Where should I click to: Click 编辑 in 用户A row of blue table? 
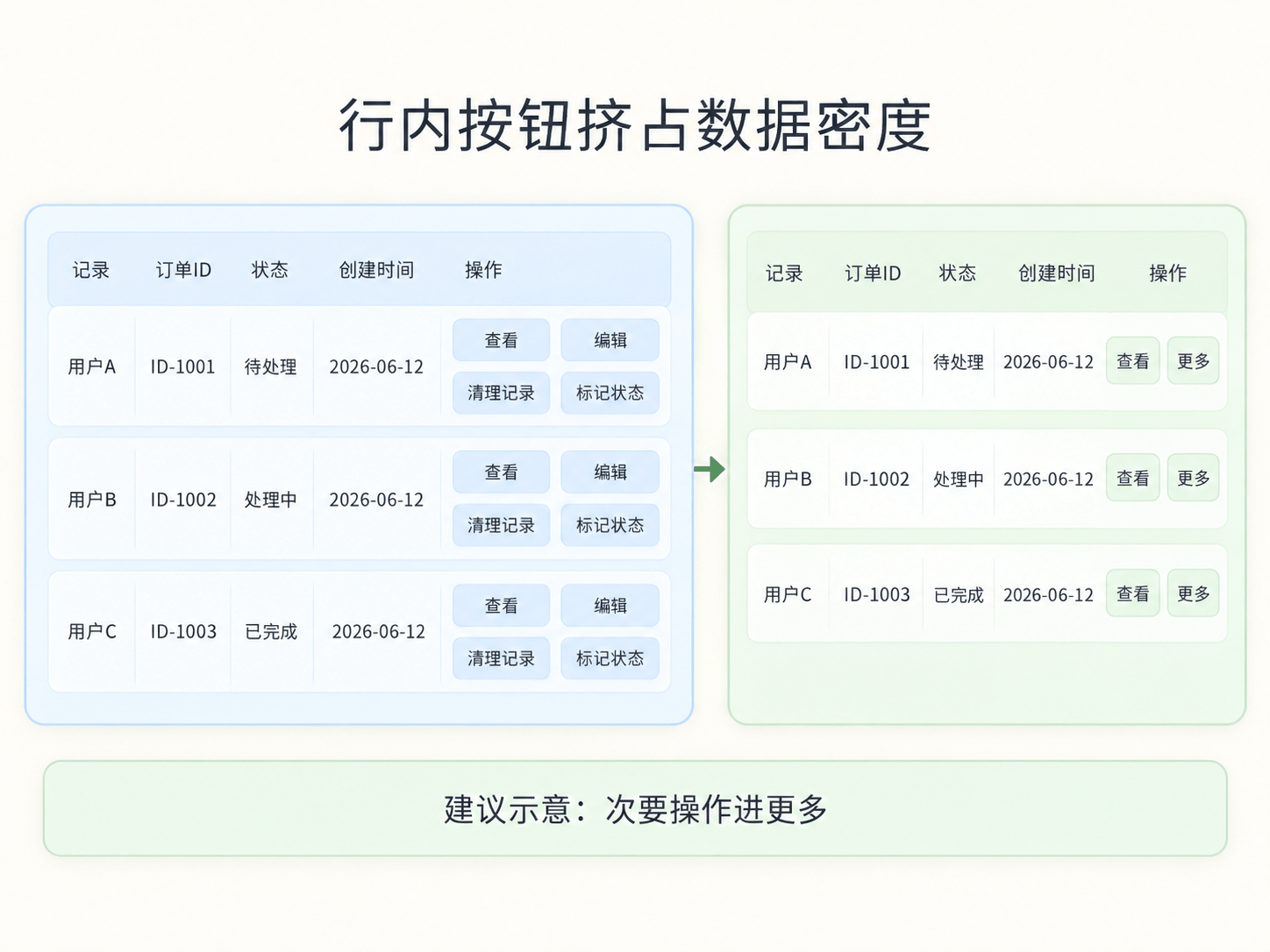[610, 340]
